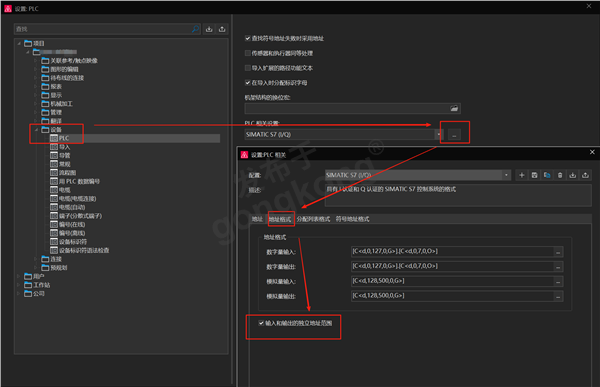Switch to the 符号地址格式 tab
This screenshot has width=600, height=387.
[x=352, y=219]
